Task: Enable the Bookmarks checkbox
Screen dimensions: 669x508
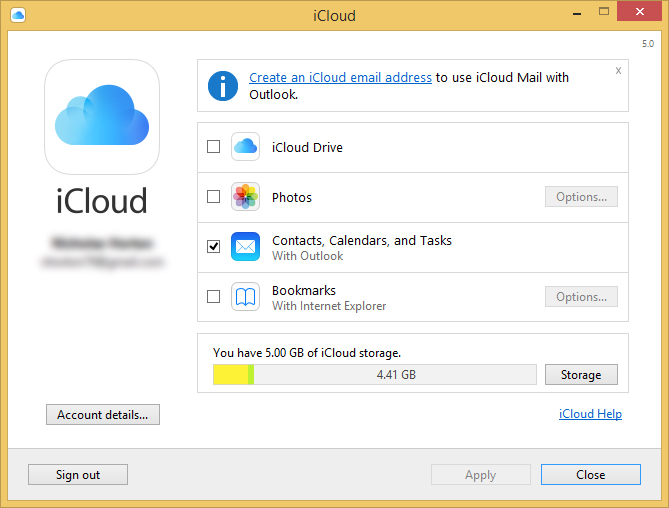Action: [213, 296]
